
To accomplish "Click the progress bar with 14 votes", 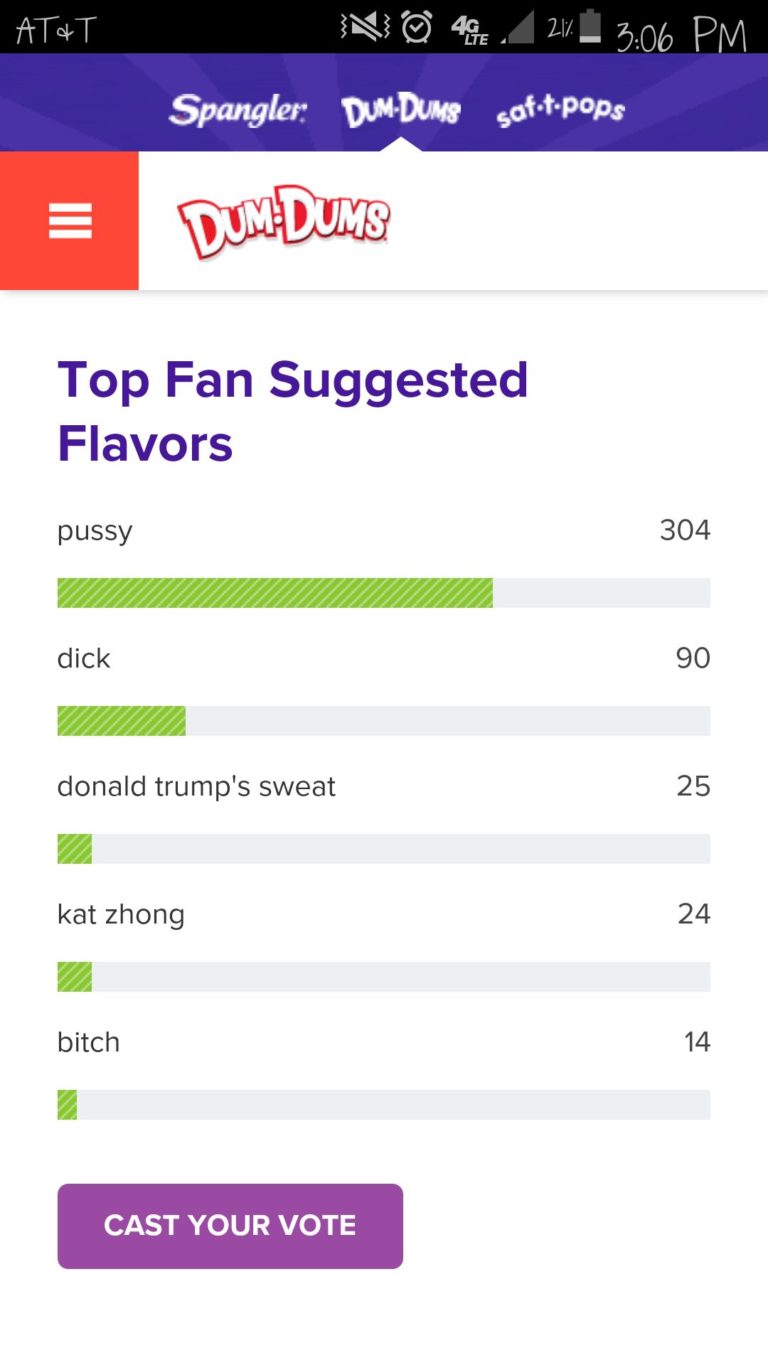I will click(x=383, y=1105).
